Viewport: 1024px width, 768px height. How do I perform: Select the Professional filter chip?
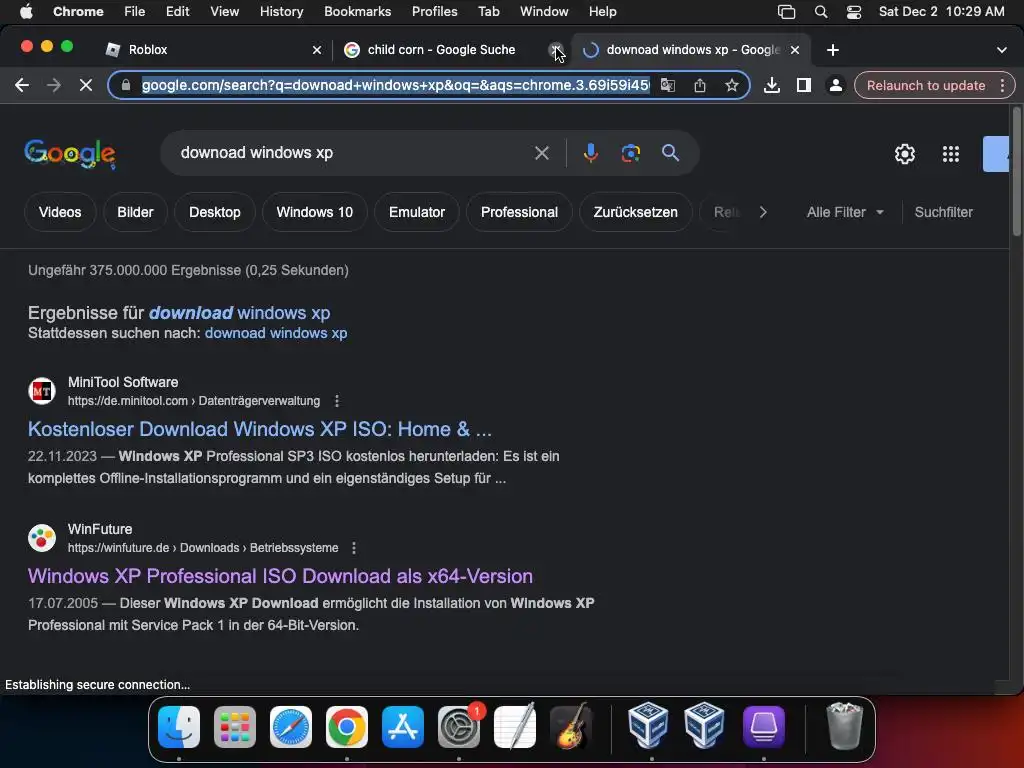[519, 212]
